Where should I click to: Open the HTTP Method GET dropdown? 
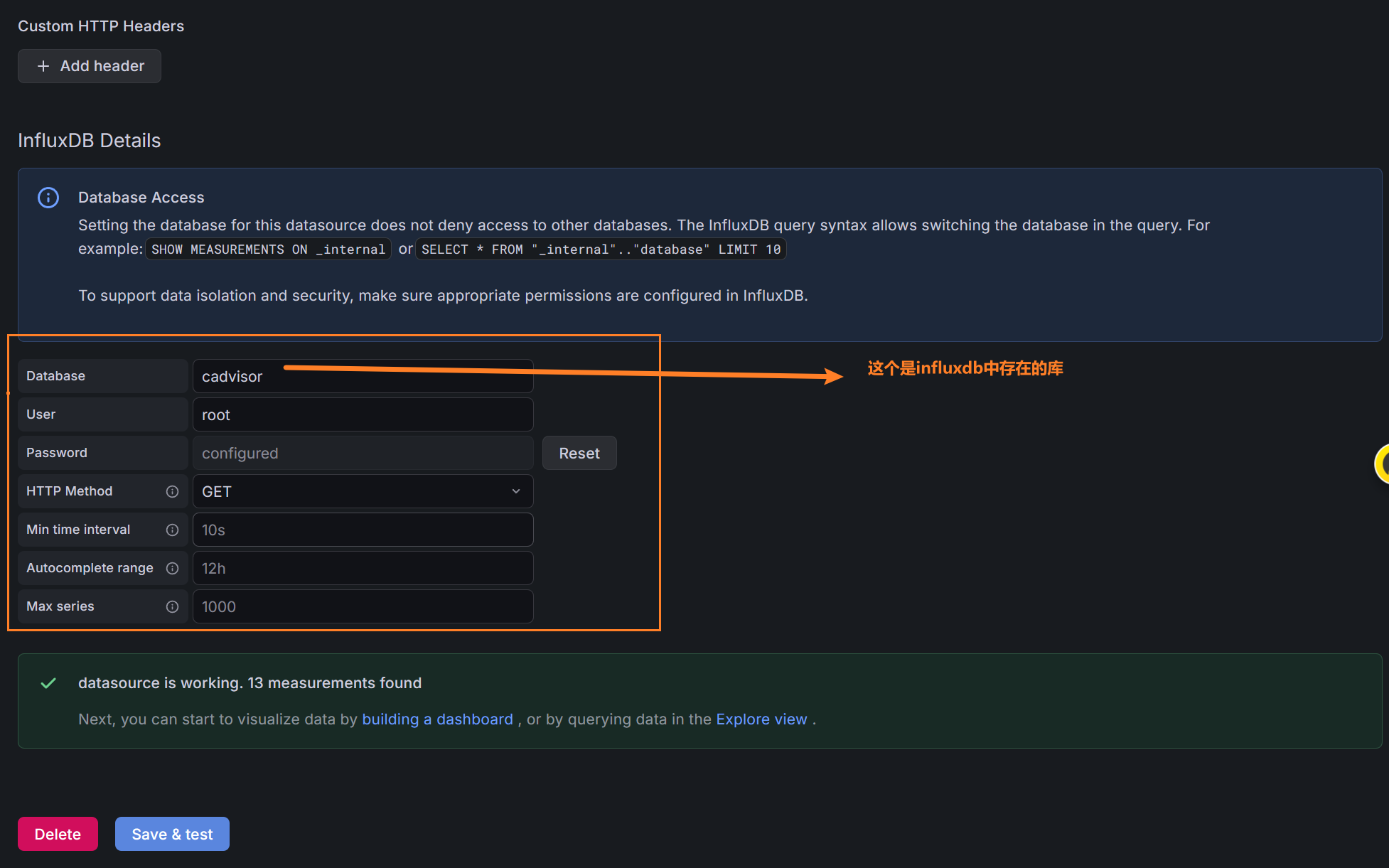355,491
